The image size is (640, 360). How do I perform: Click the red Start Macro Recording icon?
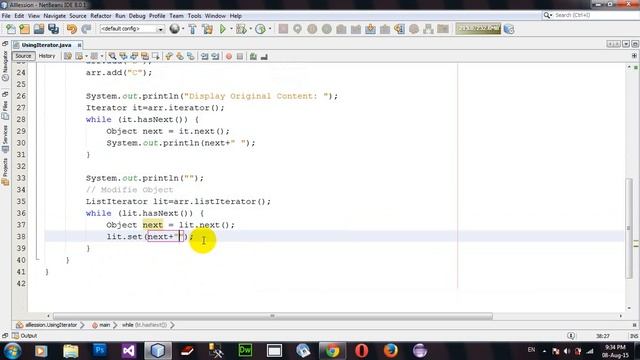[229, 56]
